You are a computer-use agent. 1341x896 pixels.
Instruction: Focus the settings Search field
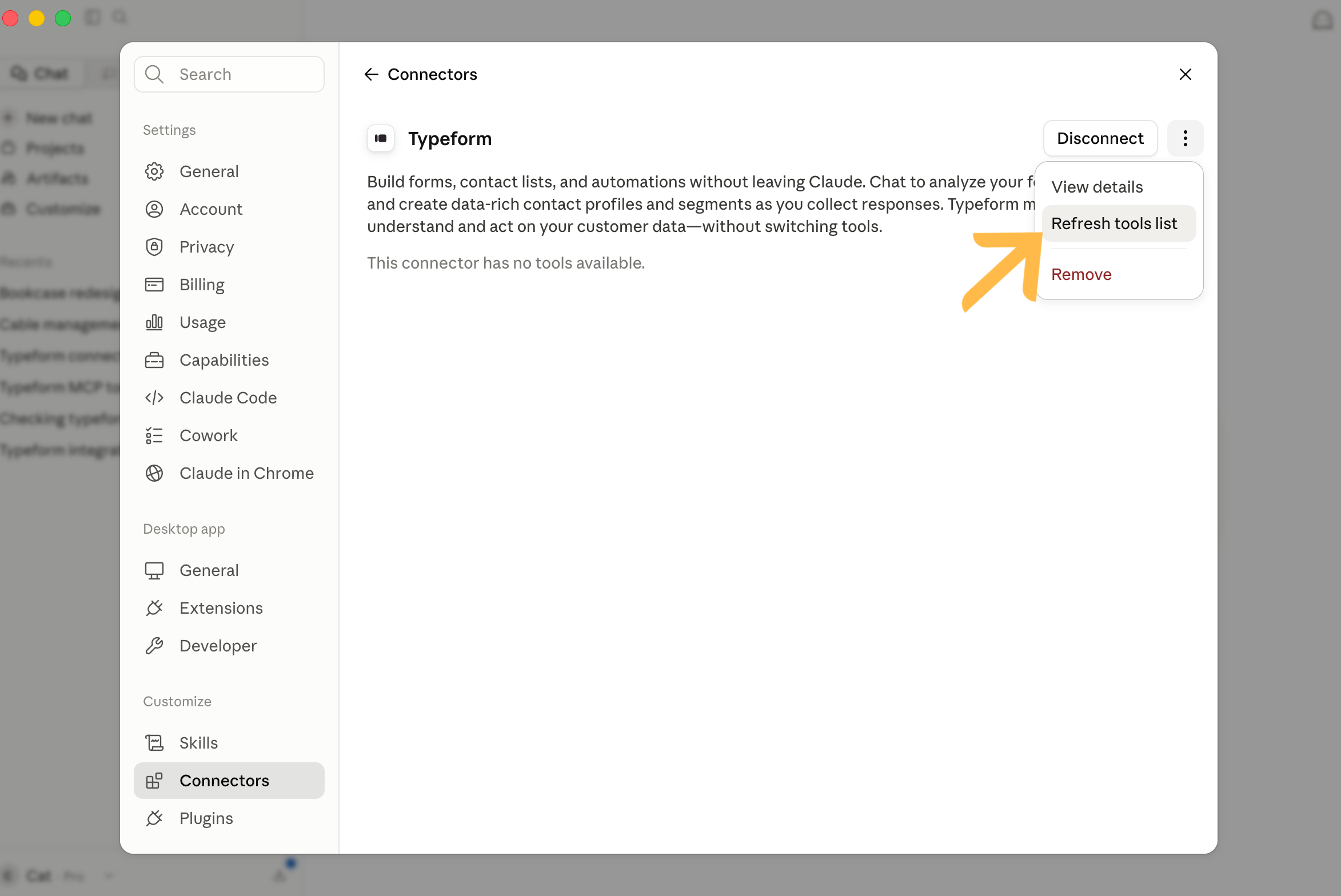coord(229,74)
